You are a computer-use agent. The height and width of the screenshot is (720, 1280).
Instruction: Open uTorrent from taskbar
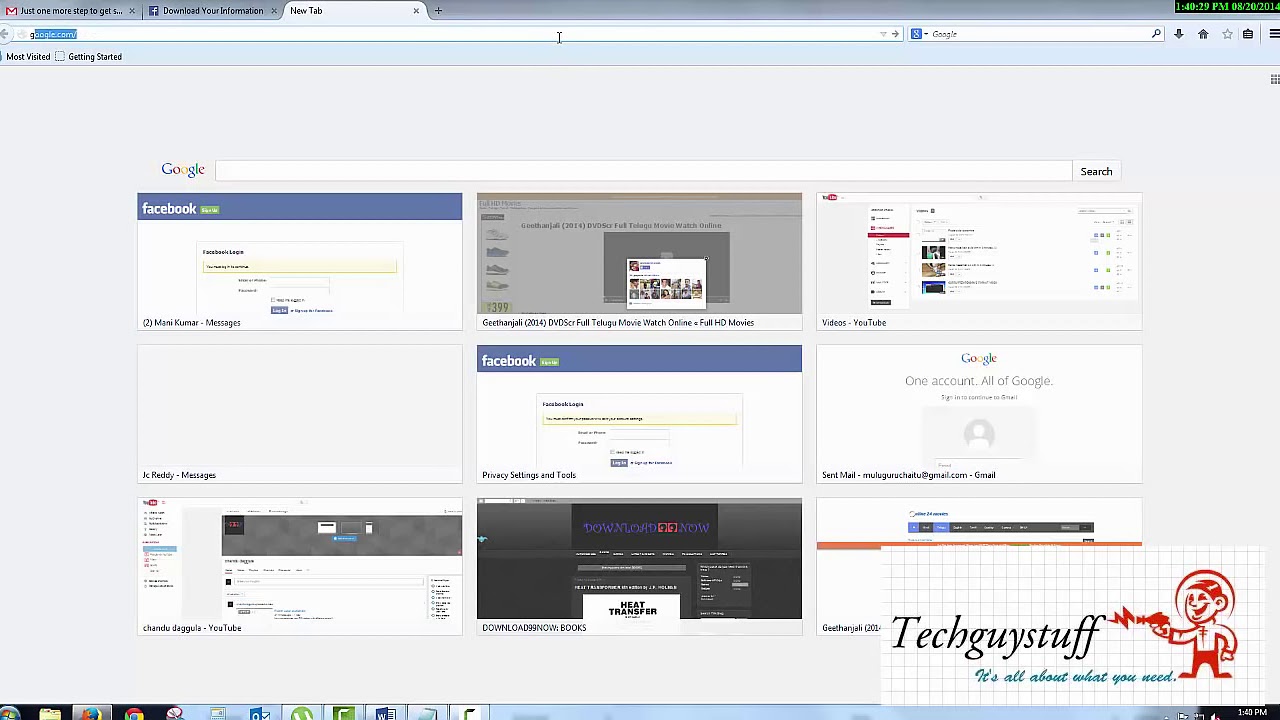tap(301, 713)
